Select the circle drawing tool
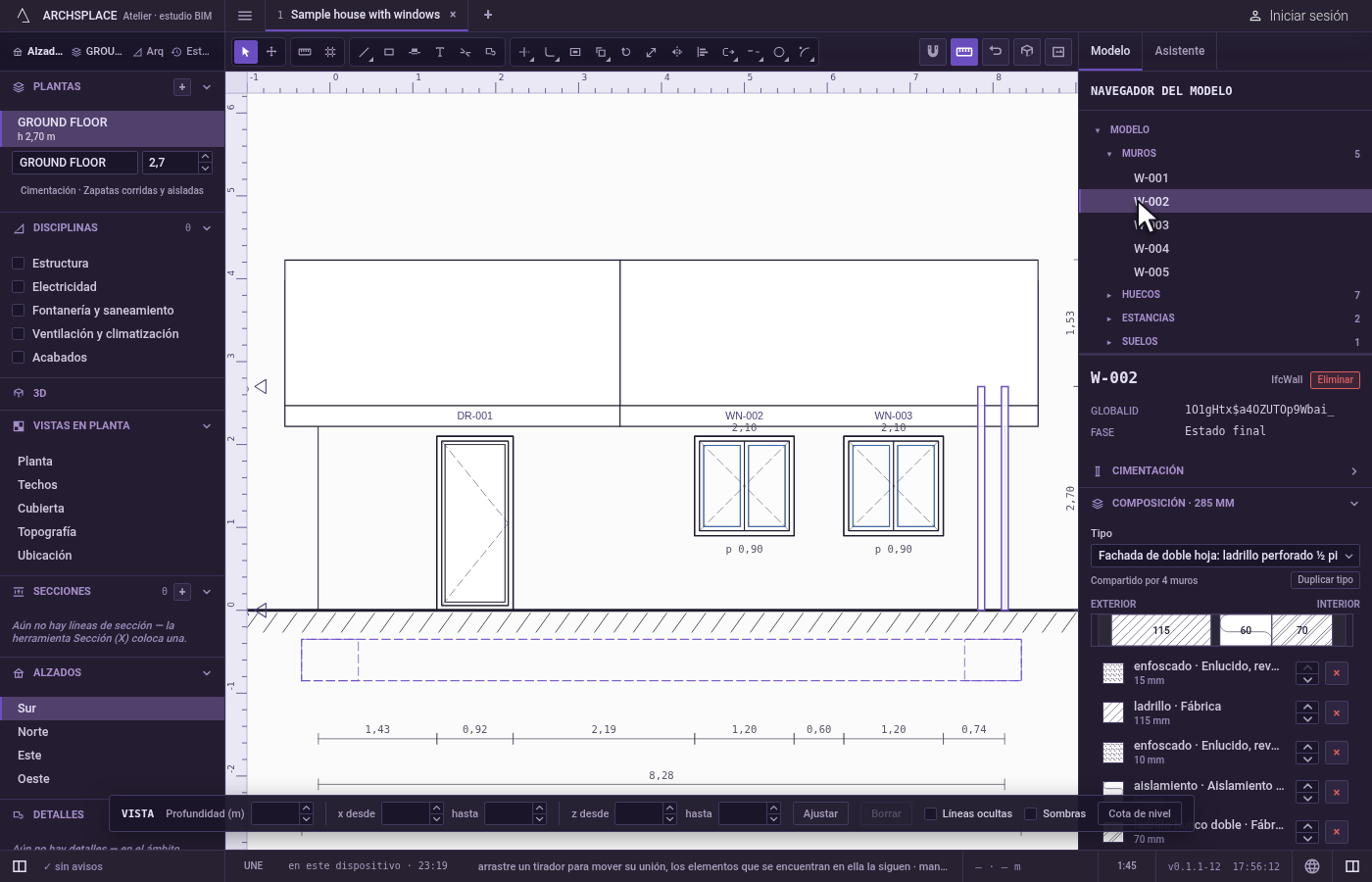The width and height of the screenshot is (1372, 882). 780,52
